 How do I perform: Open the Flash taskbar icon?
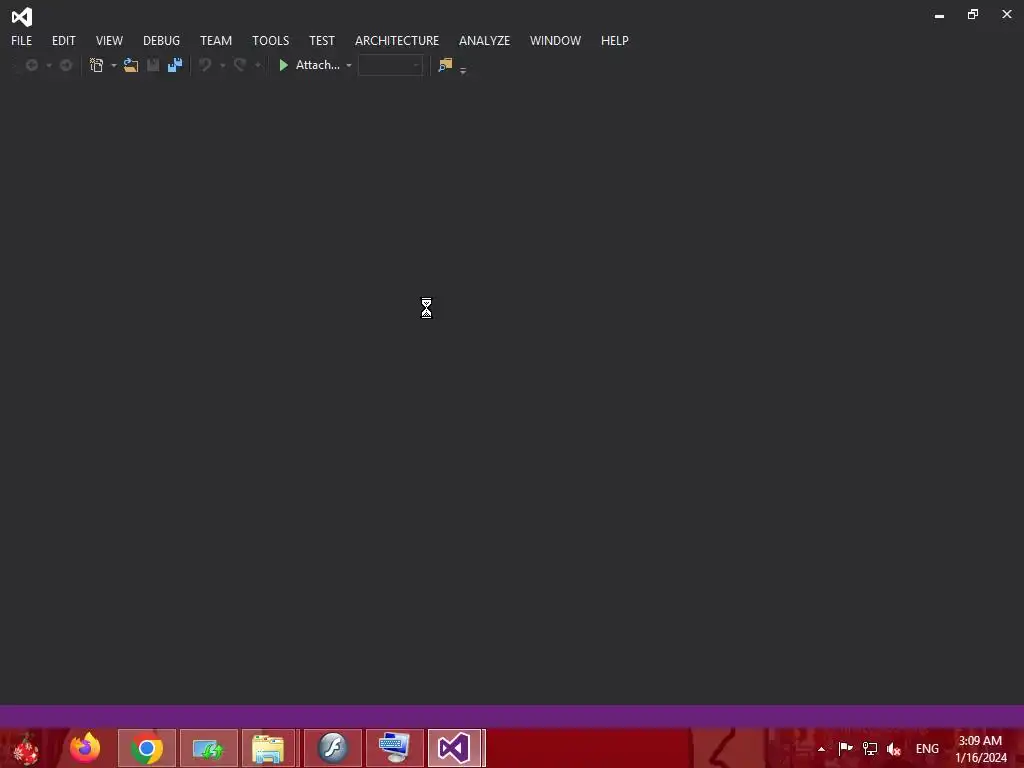(x=332, y=748)
